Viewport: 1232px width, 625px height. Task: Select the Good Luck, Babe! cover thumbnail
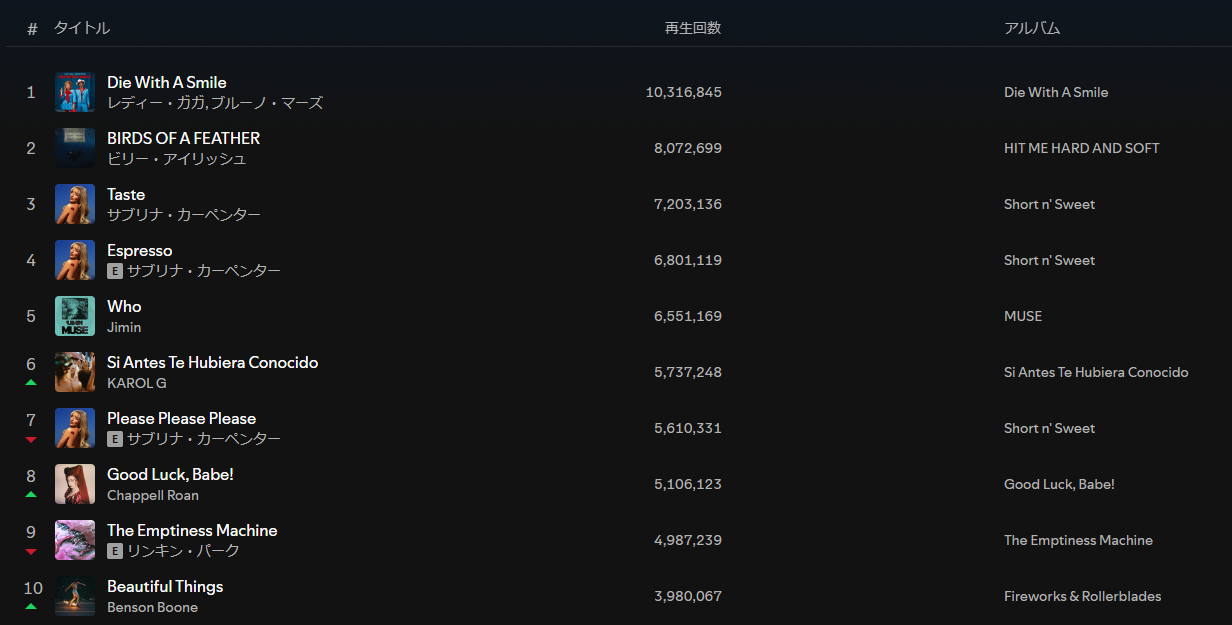[75, 484]
